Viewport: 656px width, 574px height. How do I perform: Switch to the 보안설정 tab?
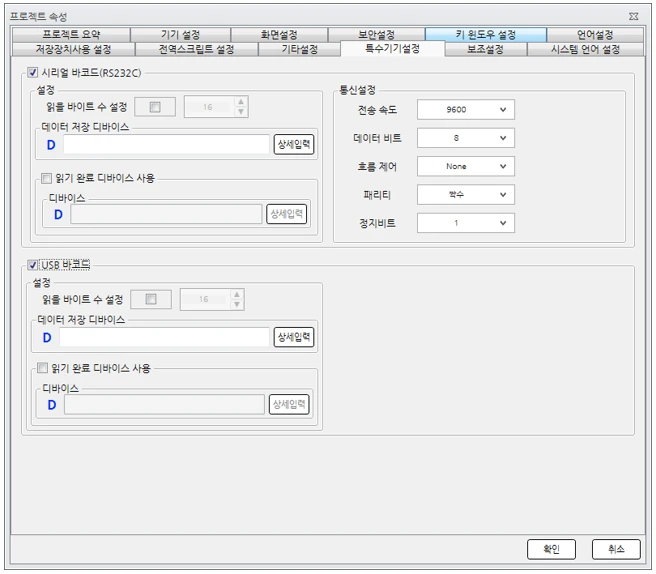[x=377, y=35]
